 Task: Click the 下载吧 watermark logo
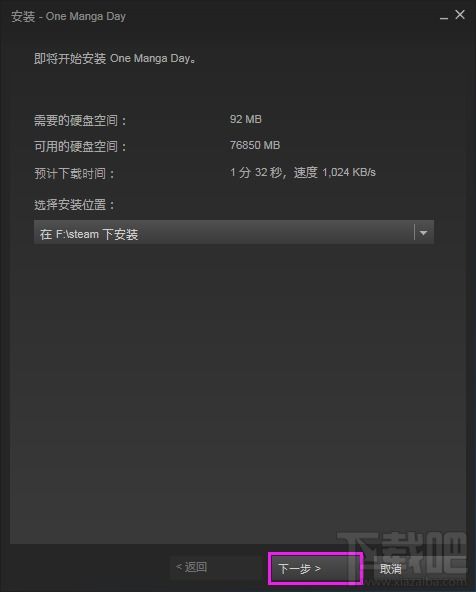tap(403, 551)
